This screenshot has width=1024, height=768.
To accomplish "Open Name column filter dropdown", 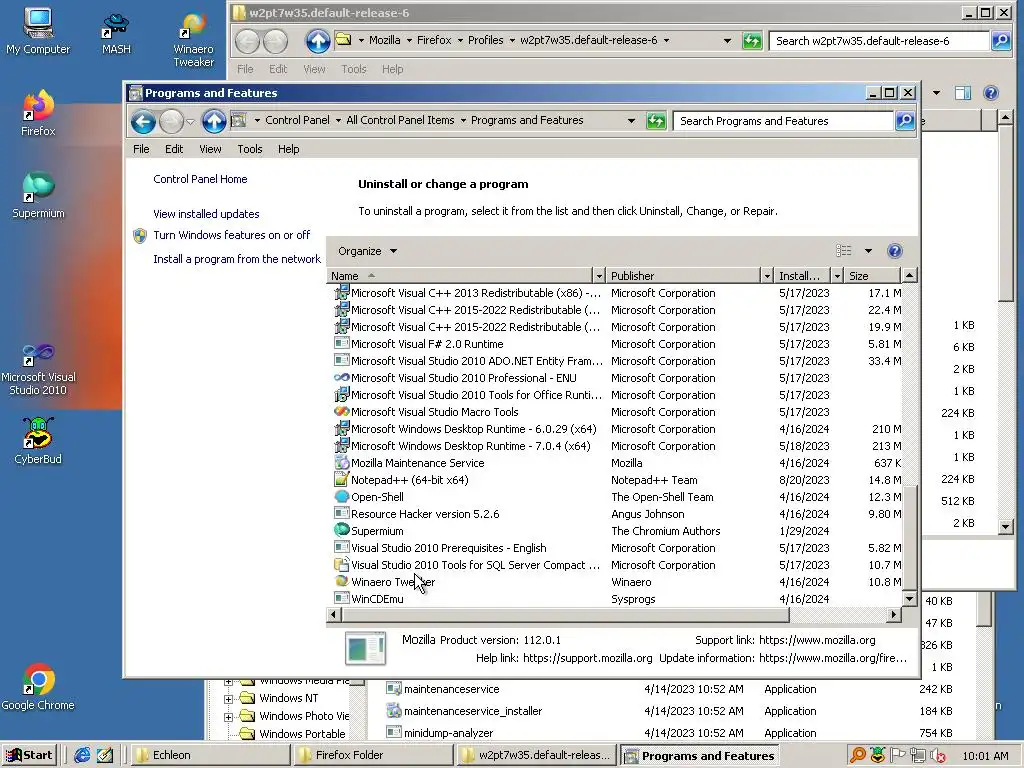I will [598, 276].
